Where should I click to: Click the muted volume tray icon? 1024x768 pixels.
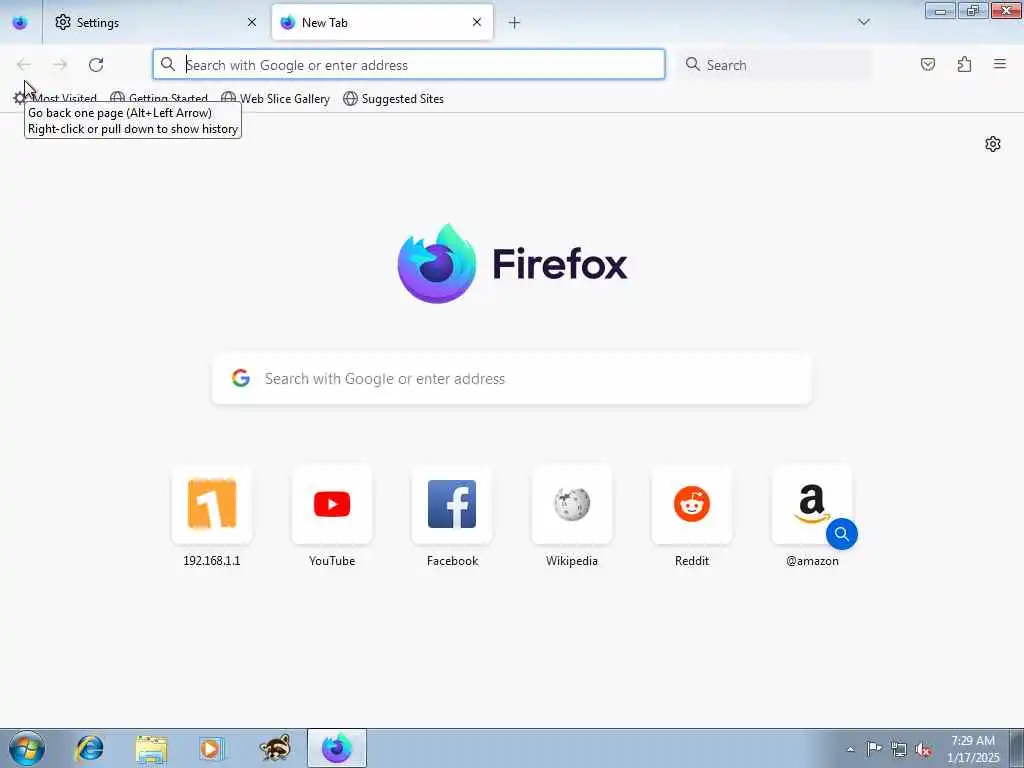click(923, 750)
